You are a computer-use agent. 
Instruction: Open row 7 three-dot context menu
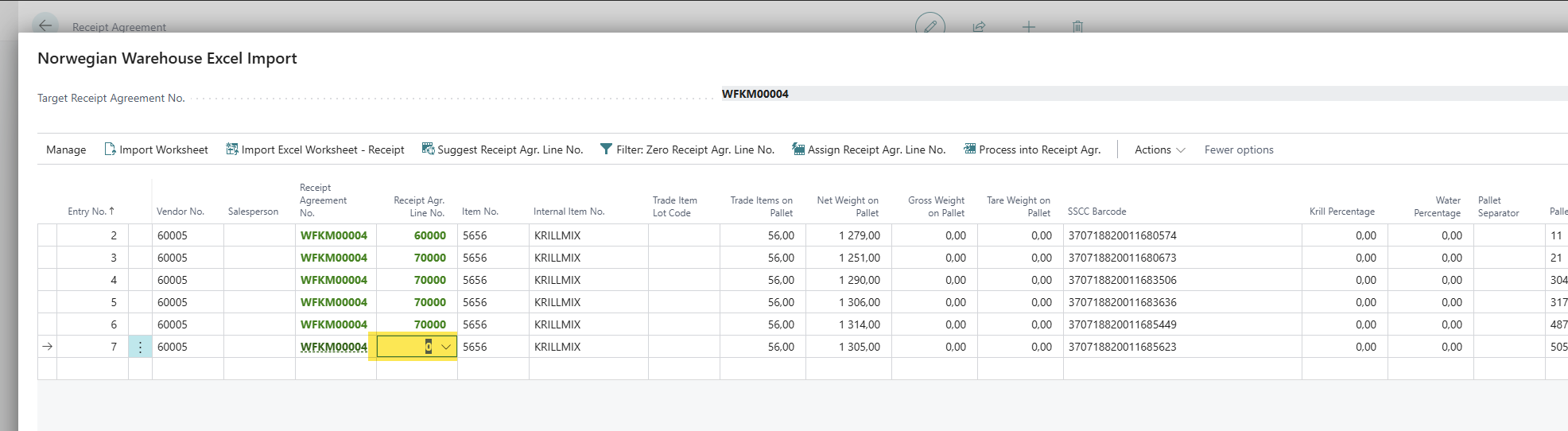point(140,347)
